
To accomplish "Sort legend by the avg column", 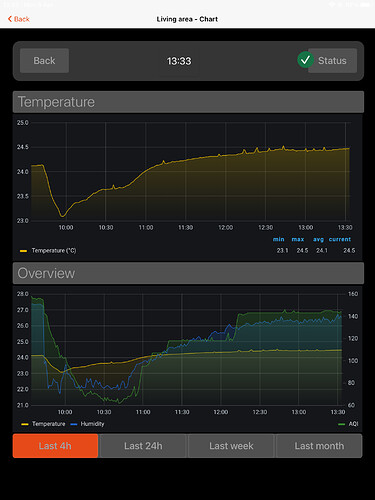I will (x=318, y=239).
